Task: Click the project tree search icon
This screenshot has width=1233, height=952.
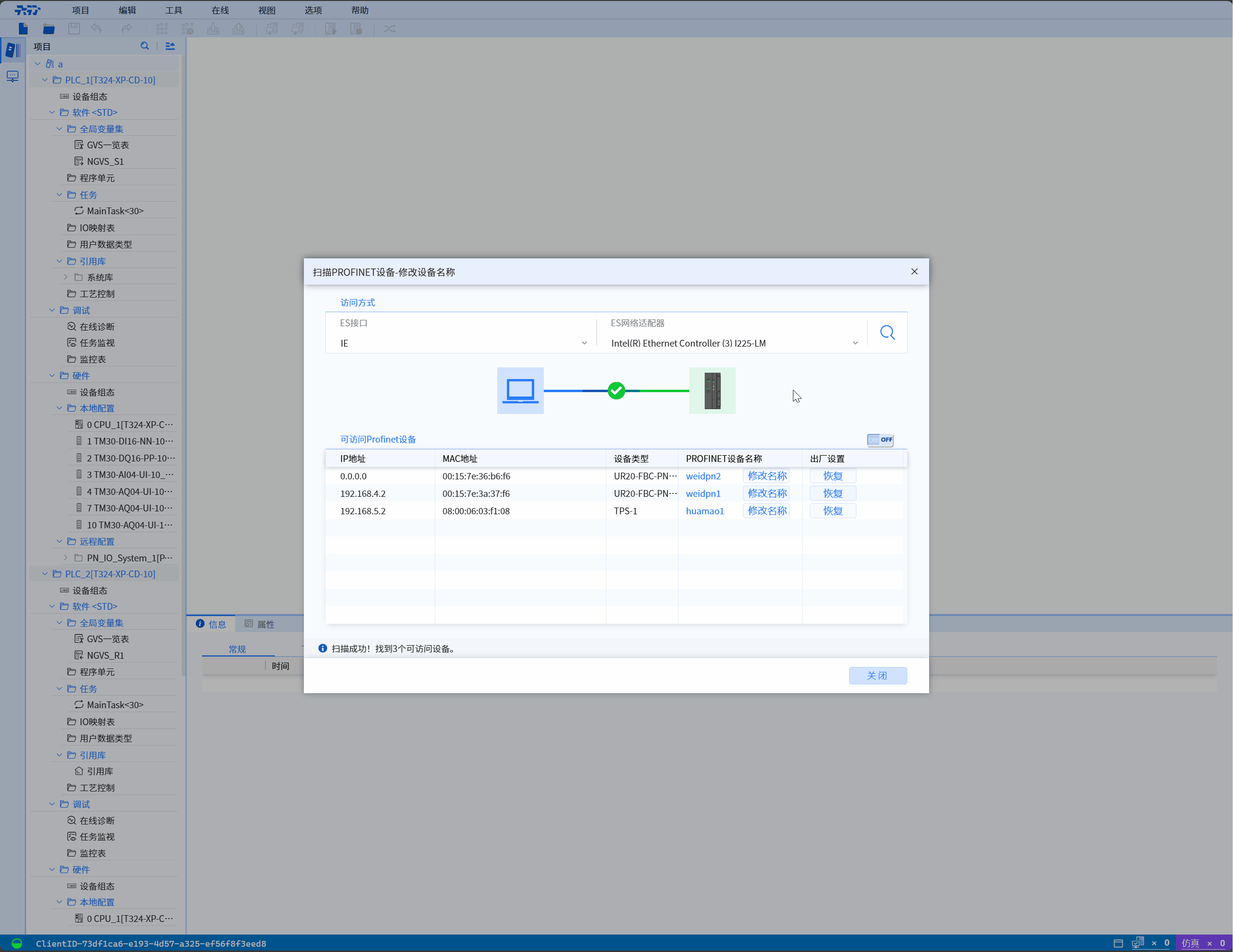Action: [x=145, y=47]
